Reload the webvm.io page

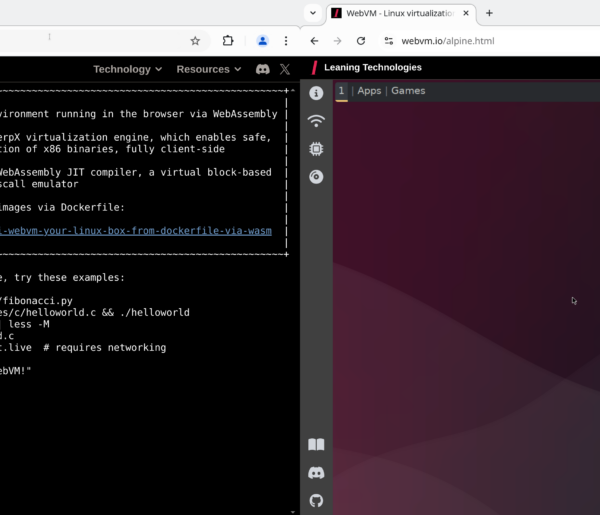[361, 41]
